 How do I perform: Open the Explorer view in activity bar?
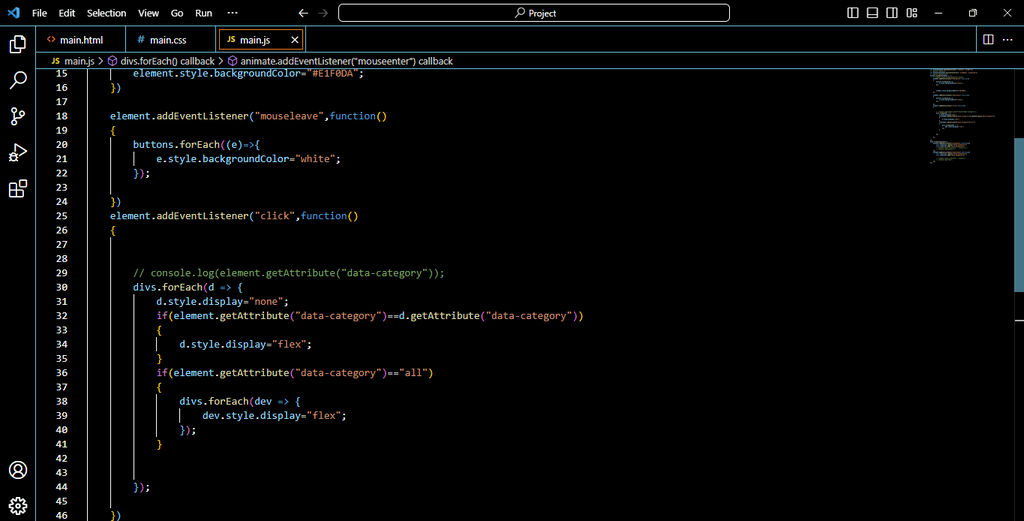(18, 44)
